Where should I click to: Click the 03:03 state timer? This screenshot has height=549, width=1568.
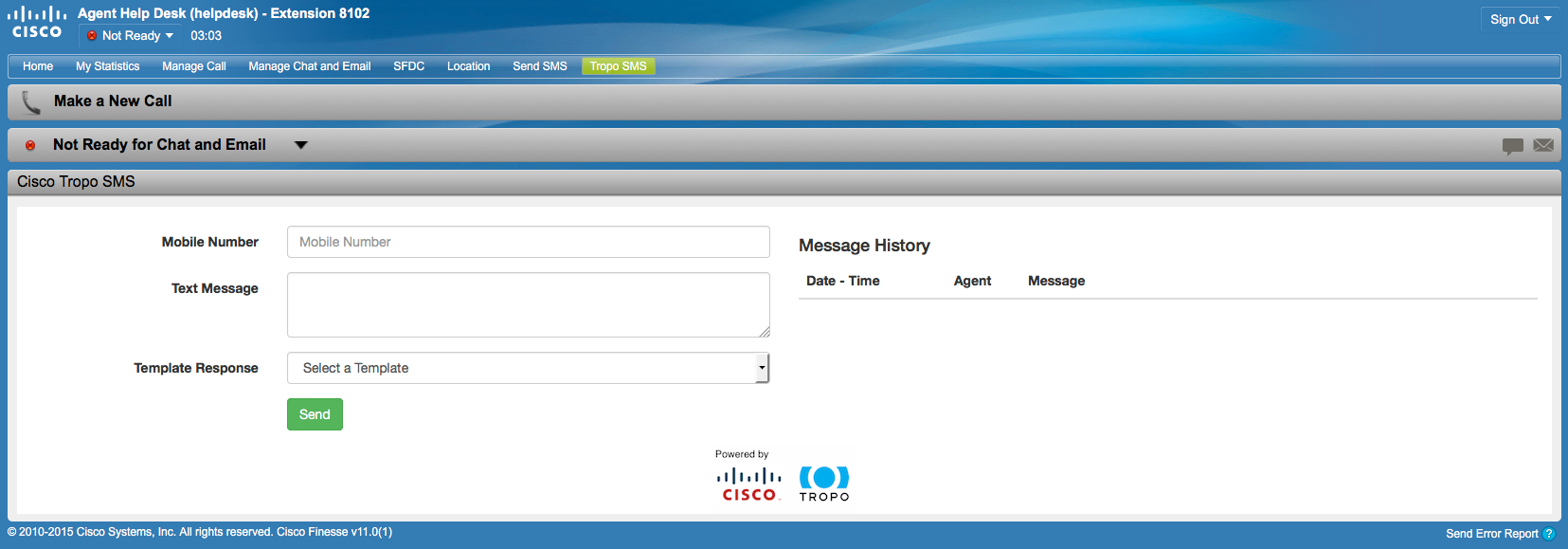(x=206, y=36)
